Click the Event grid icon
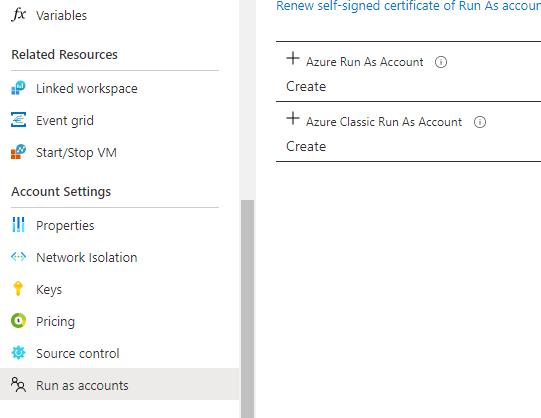The height and width of the screenshot is (418, 541). point(18,120)
